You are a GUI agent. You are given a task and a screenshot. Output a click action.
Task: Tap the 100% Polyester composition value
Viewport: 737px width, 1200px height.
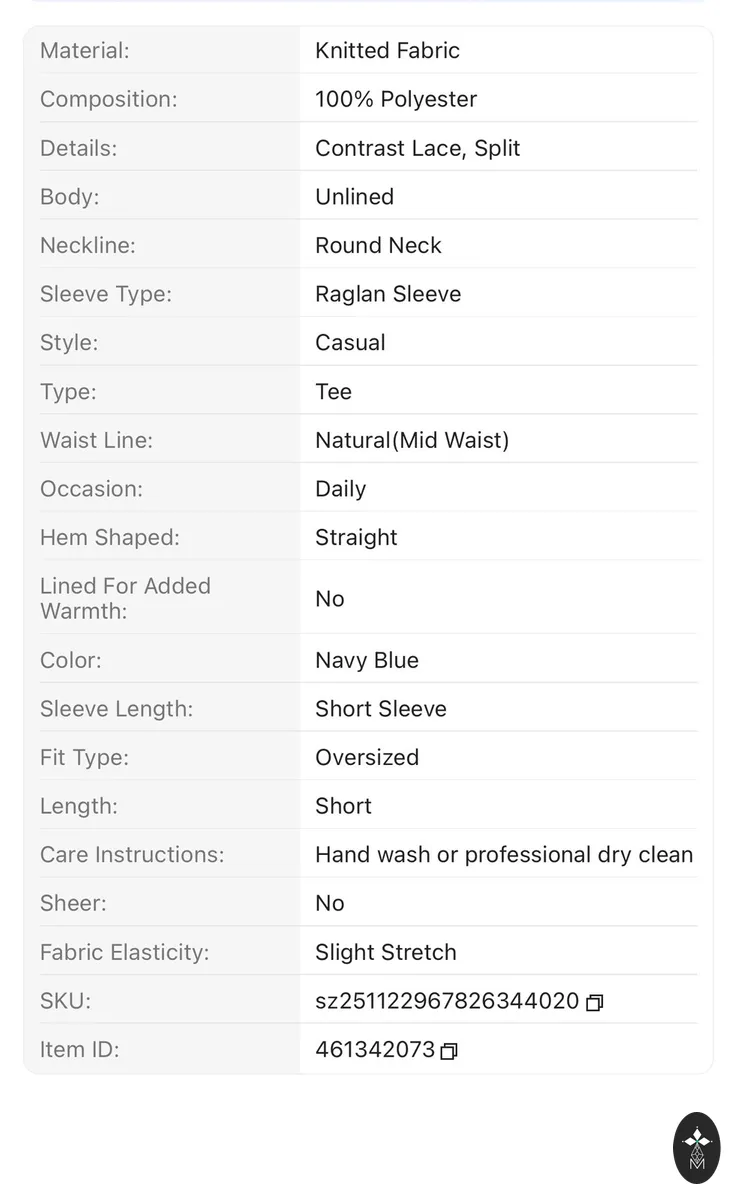tap(396, 99)
